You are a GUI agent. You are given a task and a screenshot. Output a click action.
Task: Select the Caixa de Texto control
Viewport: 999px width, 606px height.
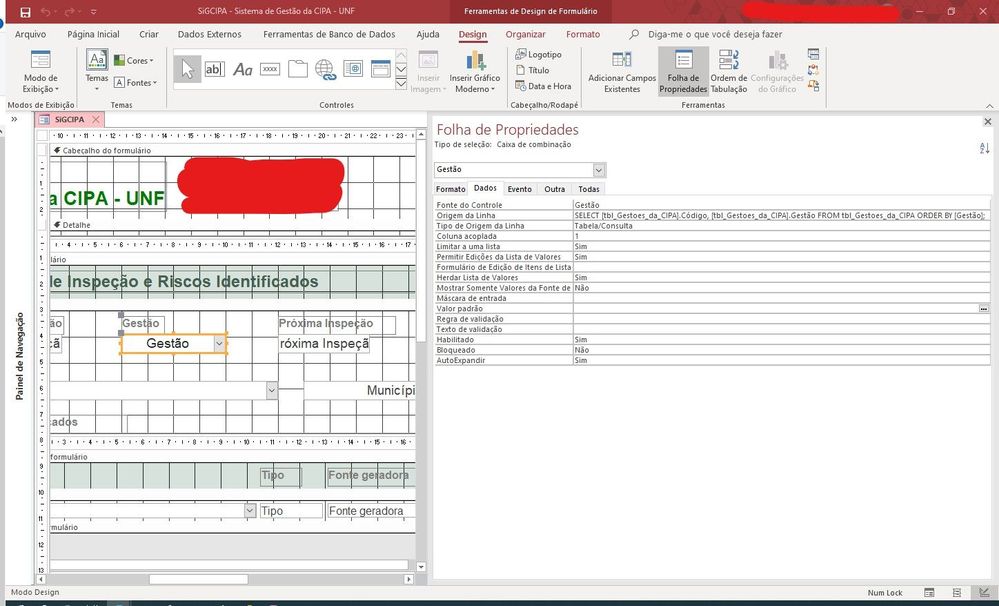coord(215,68)
